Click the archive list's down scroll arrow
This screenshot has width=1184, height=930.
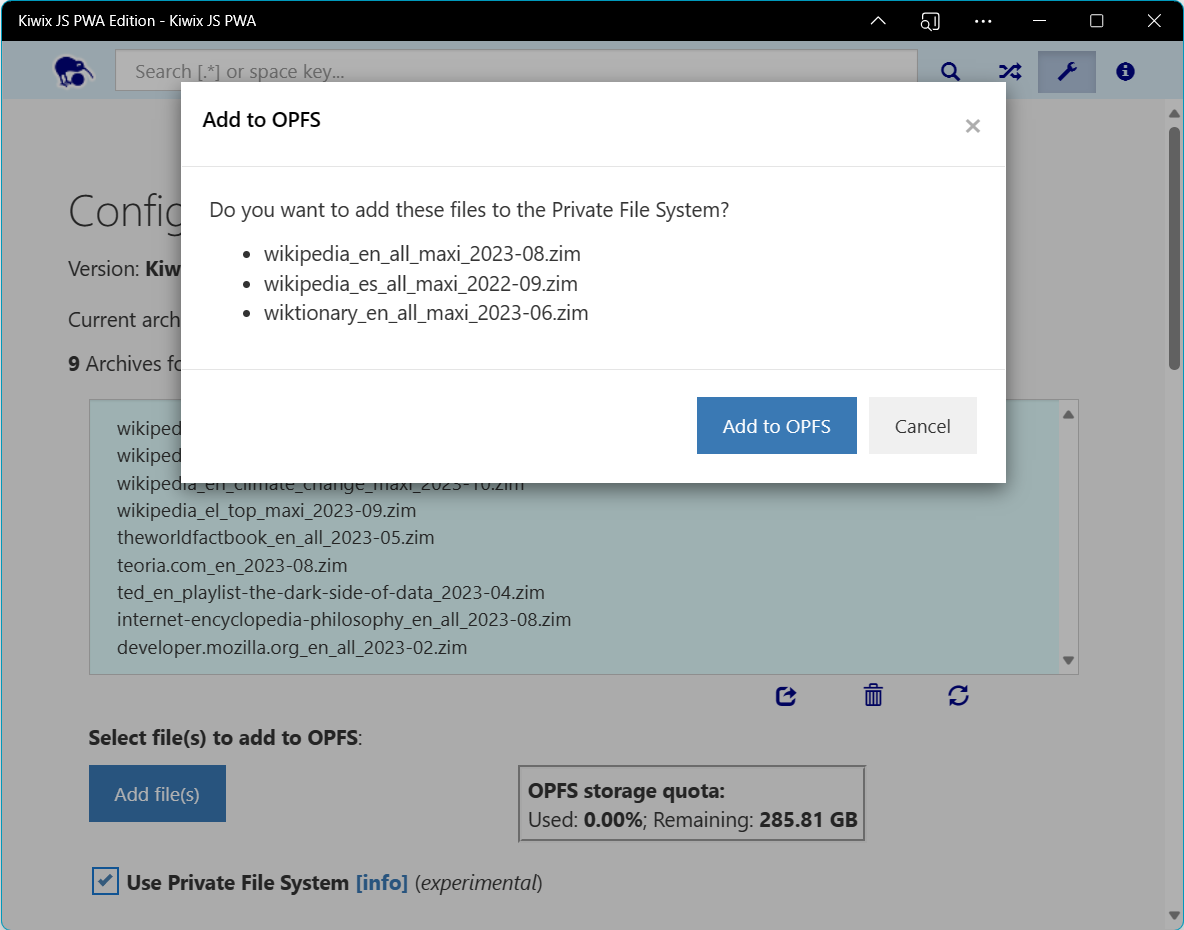pyautogui.click(x=1068, y=660)
